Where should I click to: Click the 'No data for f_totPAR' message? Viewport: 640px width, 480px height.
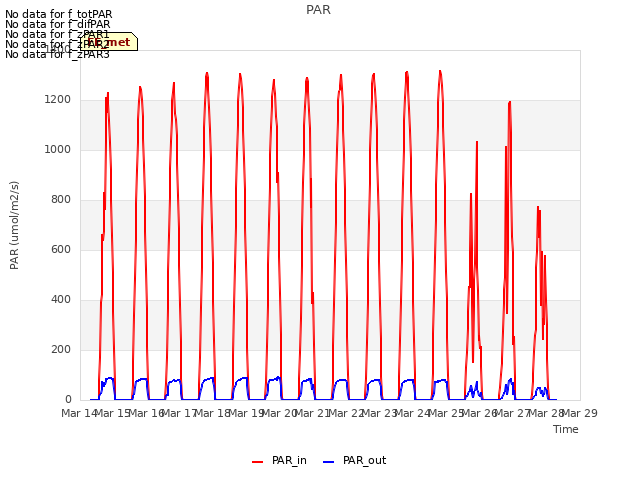coord(58,14)
